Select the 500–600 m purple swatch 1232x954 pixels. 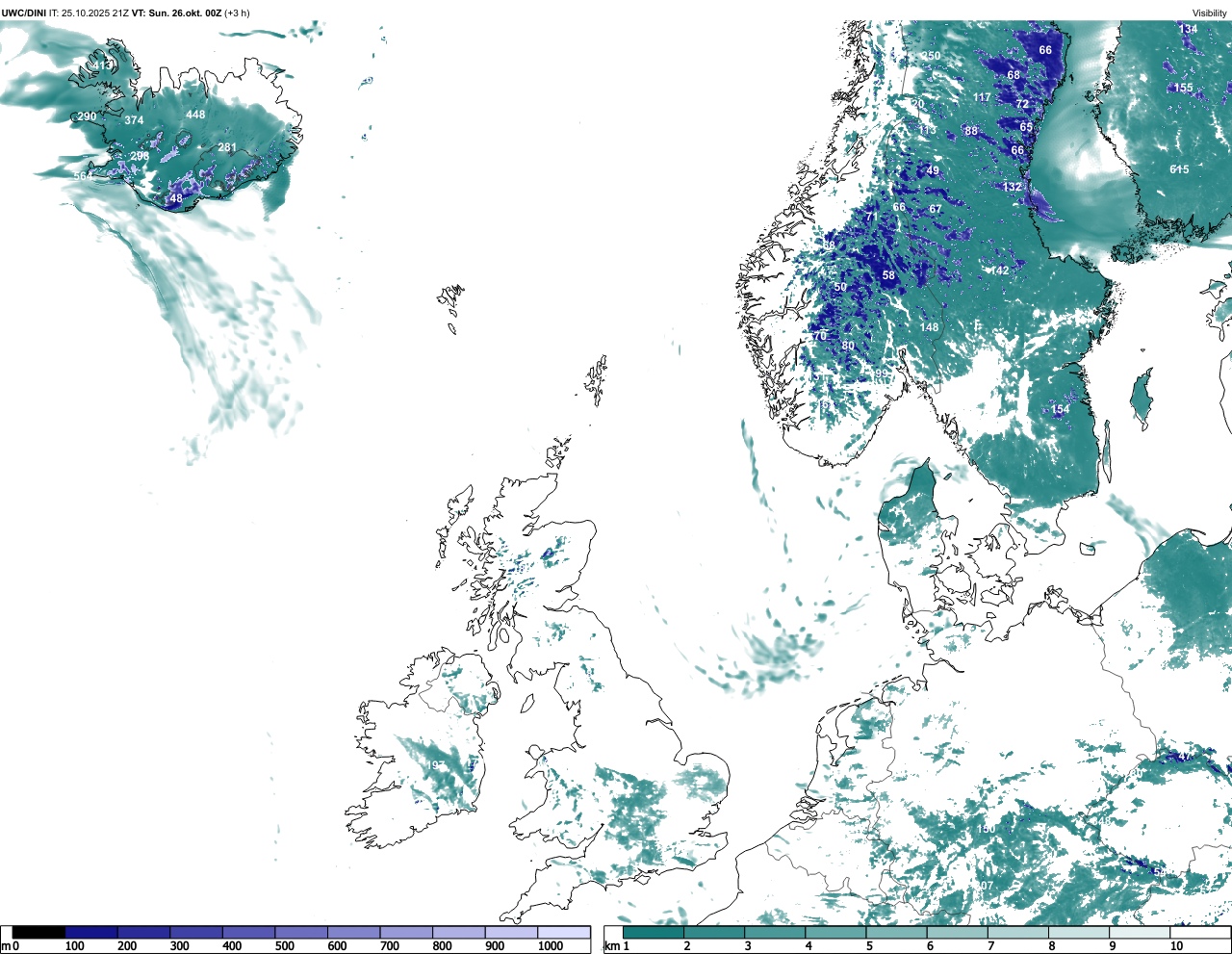coord(301,933)
